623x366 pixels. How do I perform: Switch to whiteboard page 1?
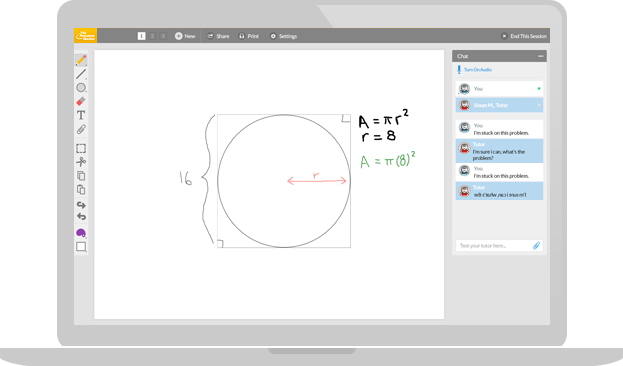(x=141, y=36)
